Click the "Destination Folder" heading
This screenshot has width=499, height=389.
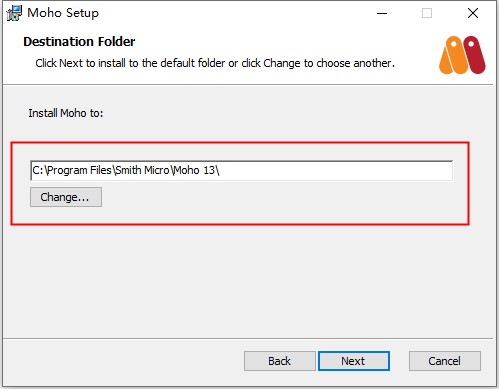click(x=79, y=42)
